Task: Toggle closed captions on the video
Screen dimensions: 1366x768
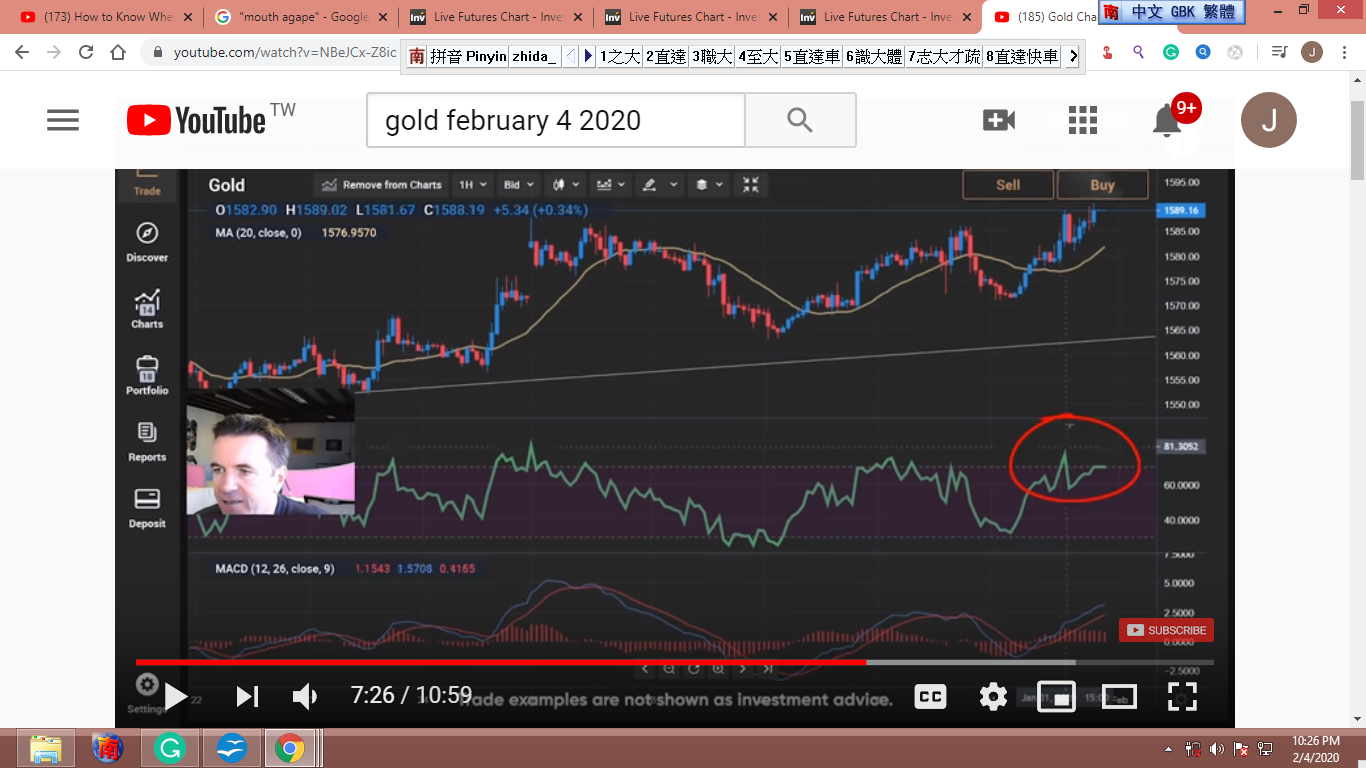Action: [x=930, y=697]
